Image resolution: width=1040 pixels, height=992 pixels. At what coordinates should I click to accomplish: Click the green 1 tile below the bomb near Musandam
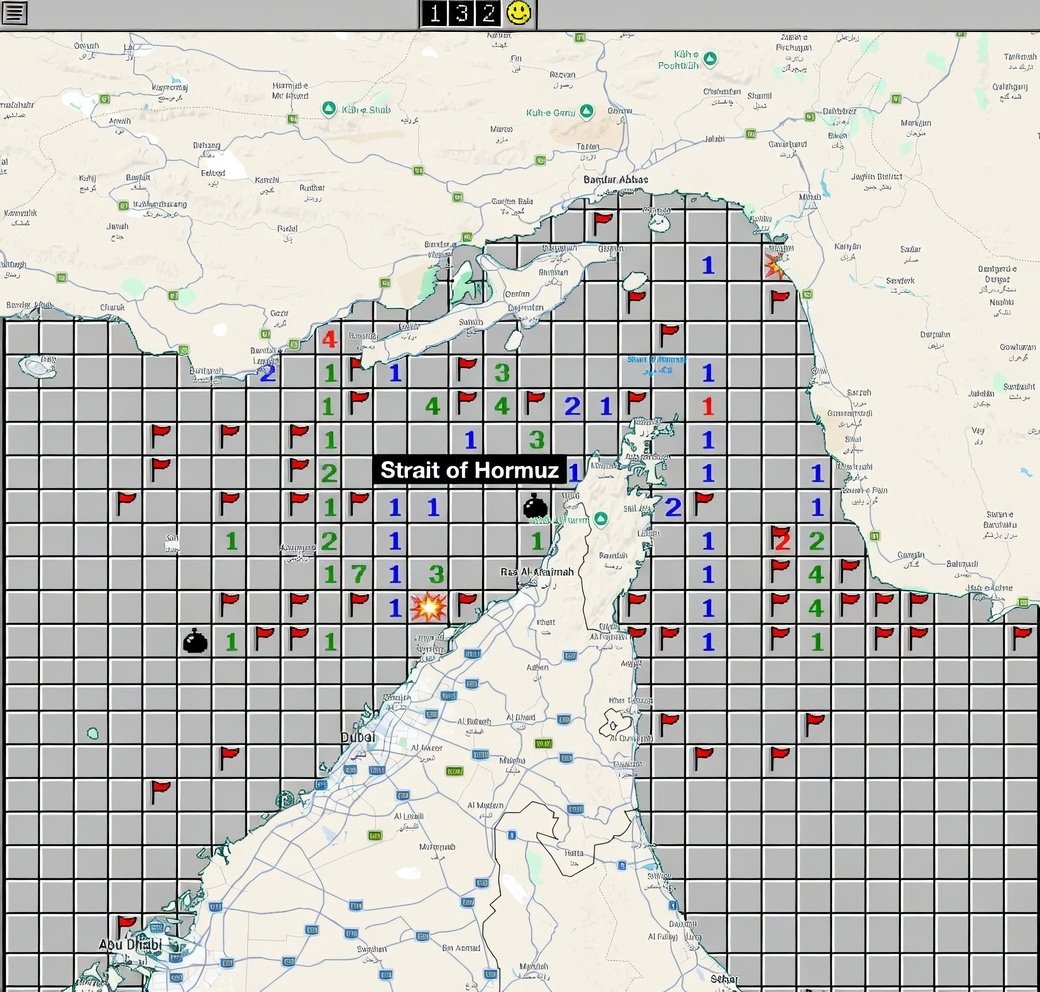click(537, 542)
